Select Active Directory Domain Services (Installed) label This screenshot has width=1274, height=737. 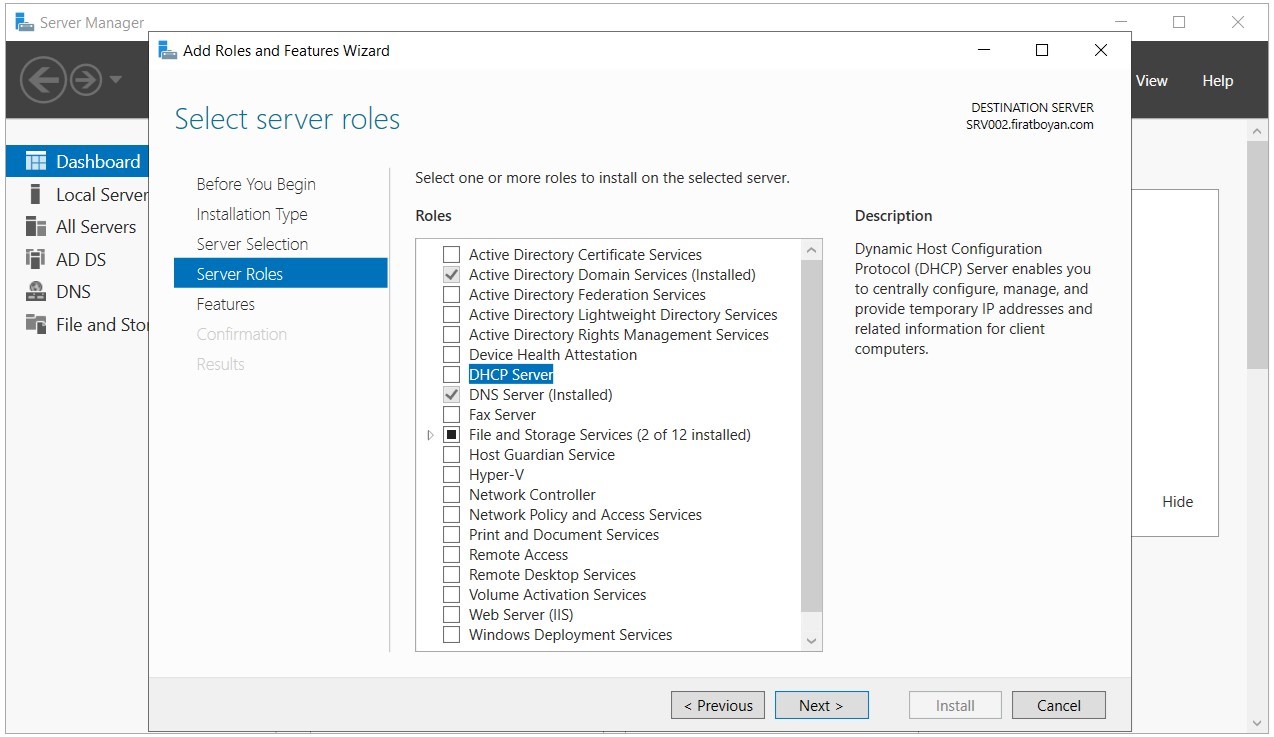pyautogui.click(x=612, y=275)
